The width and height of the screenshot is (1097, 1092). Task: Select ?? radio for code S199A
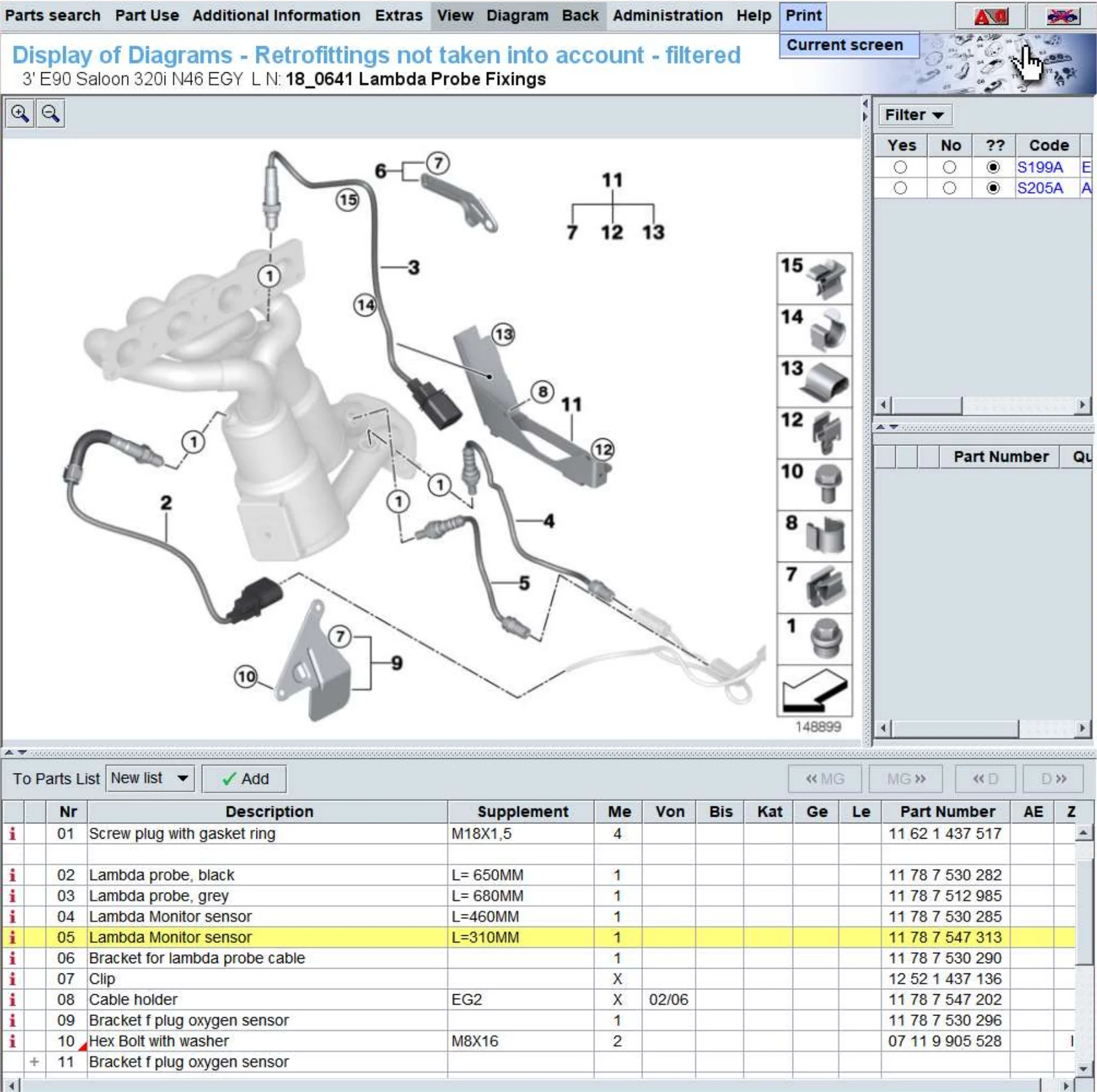[993, 167]
